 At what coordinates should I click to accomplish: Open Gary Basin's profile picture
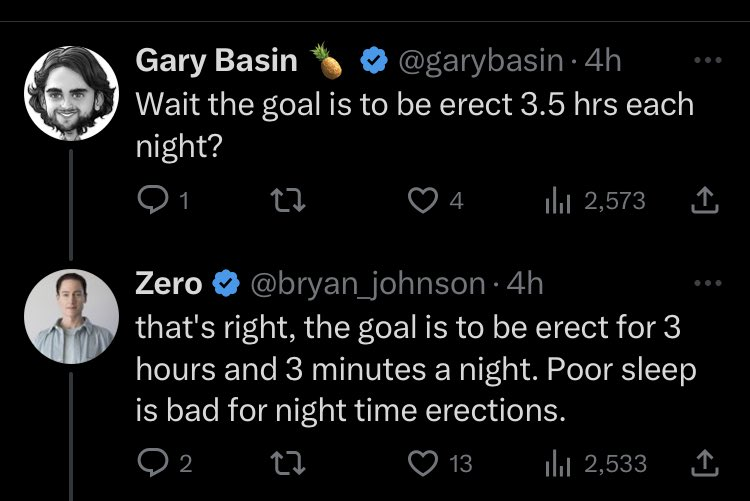tap(67, 92)
